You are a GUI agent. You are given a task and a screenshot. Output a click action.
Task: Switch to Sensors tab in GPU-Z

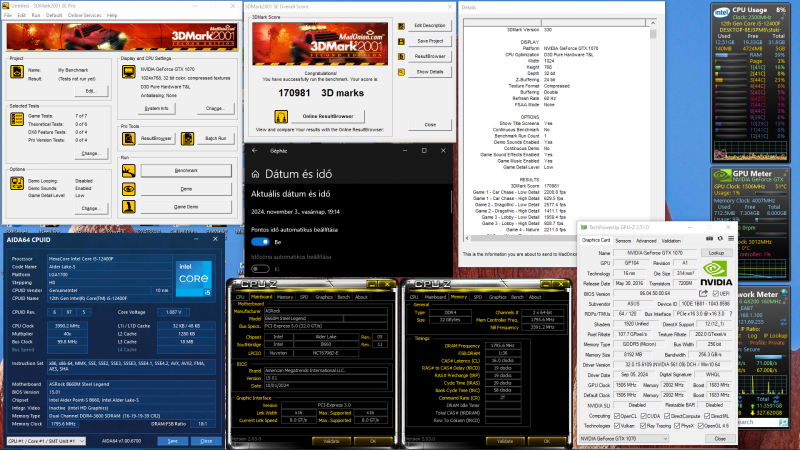[623, 241]
